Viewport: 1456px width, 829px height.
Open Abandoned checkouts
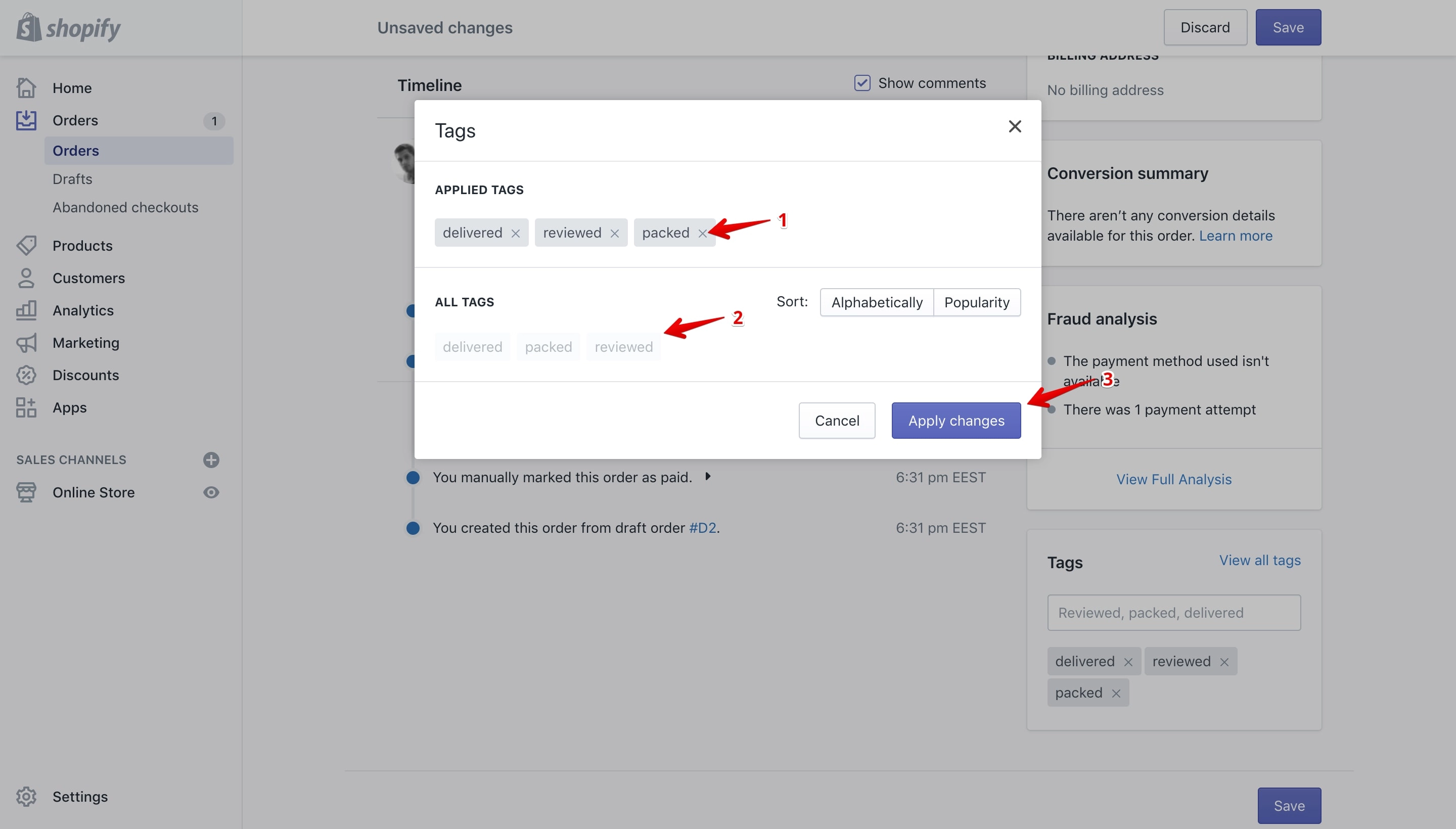click(x=125, y=207)
